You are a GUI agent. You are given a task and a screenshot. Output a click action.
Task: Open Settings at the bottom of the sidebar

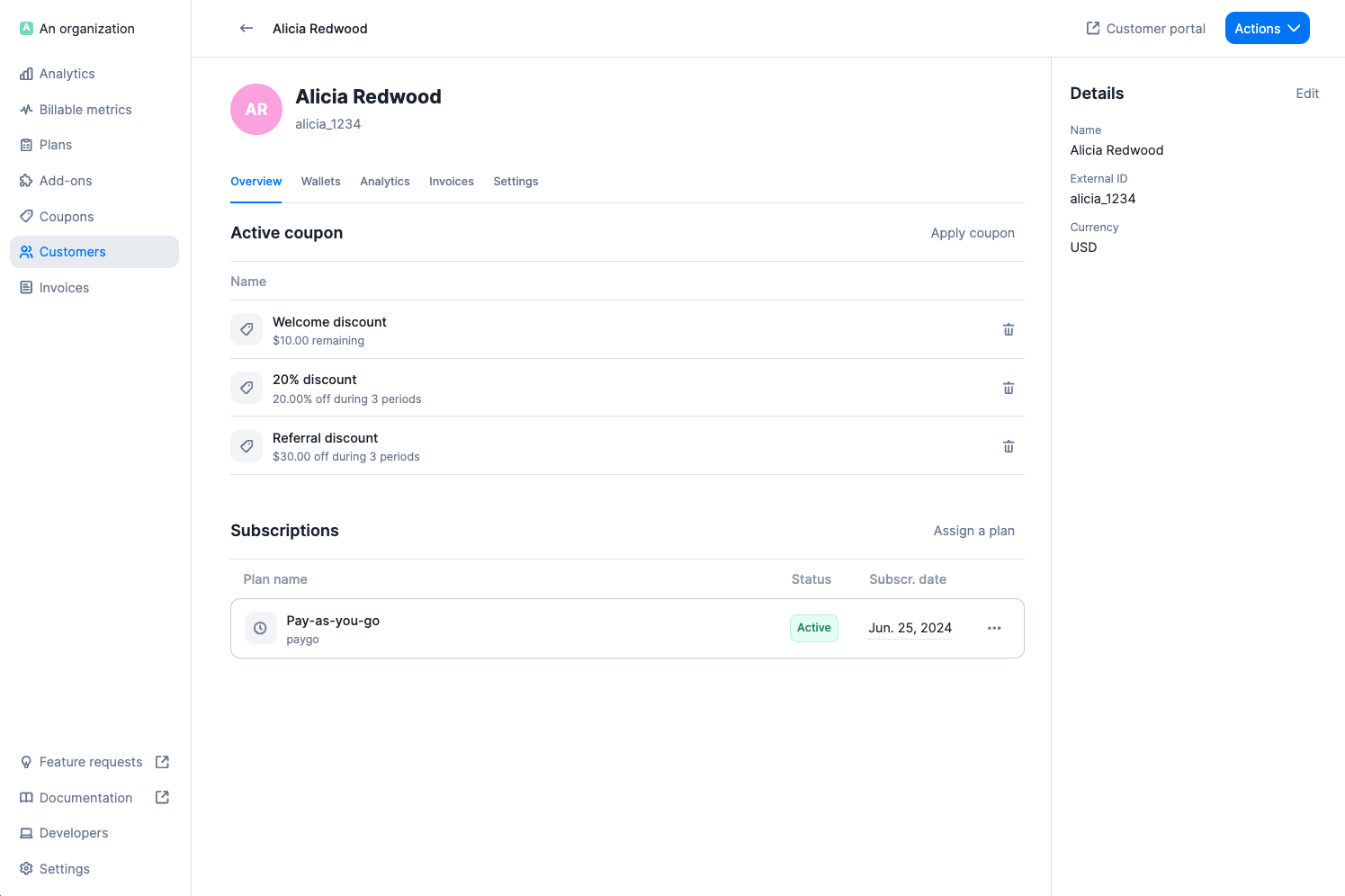(94, 869)
